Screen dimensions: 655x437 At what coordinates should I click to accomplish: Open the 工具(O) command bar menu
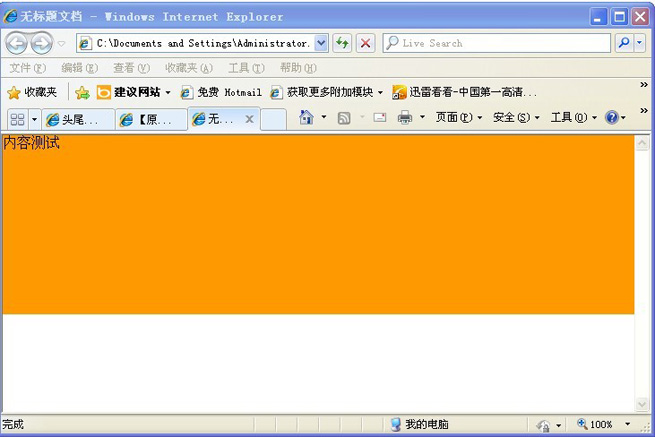pos(574,117)
